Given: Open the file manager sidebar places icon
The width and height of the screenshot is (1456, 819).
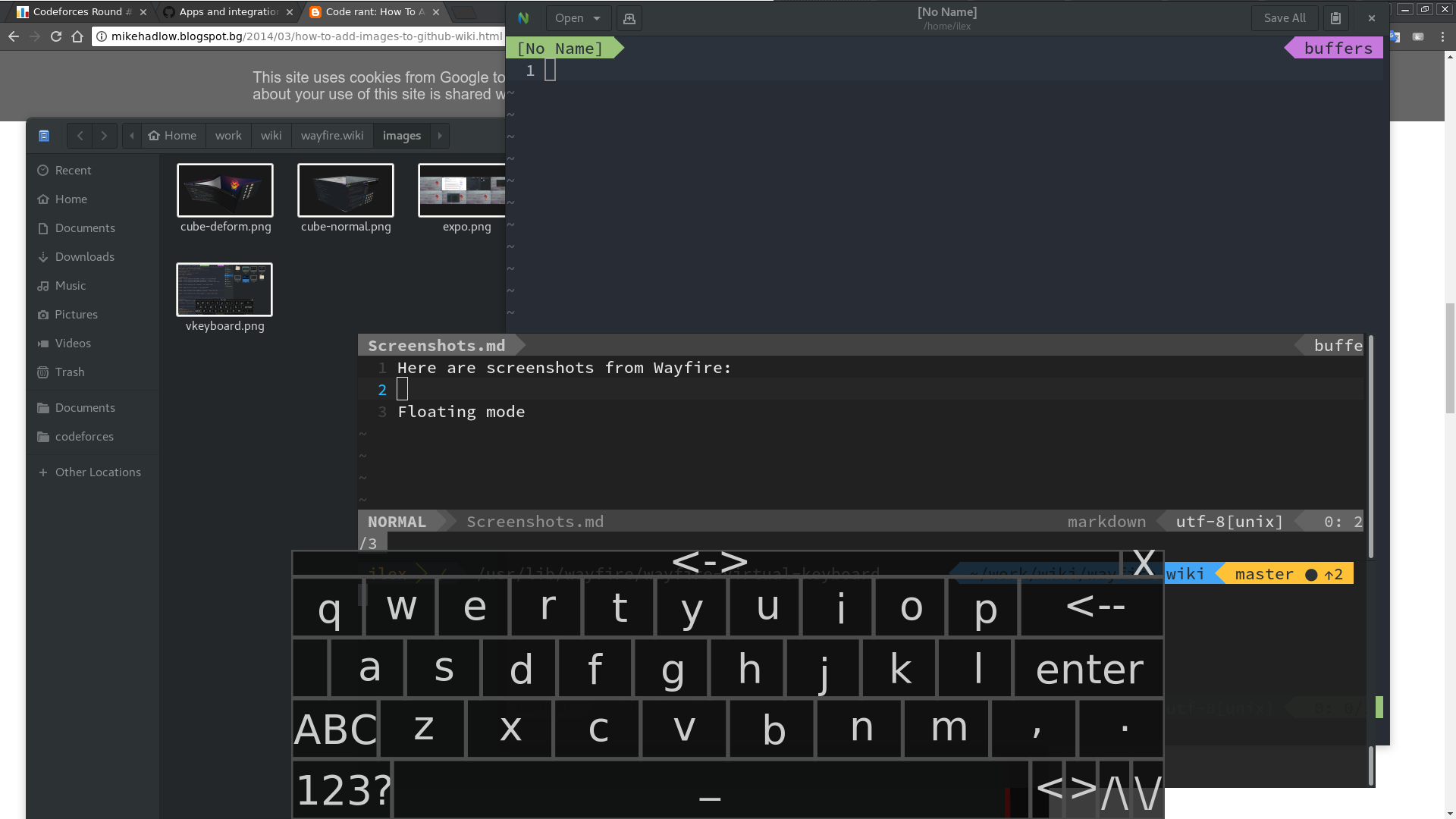Looking at the screenshot, I should [44, 136].
